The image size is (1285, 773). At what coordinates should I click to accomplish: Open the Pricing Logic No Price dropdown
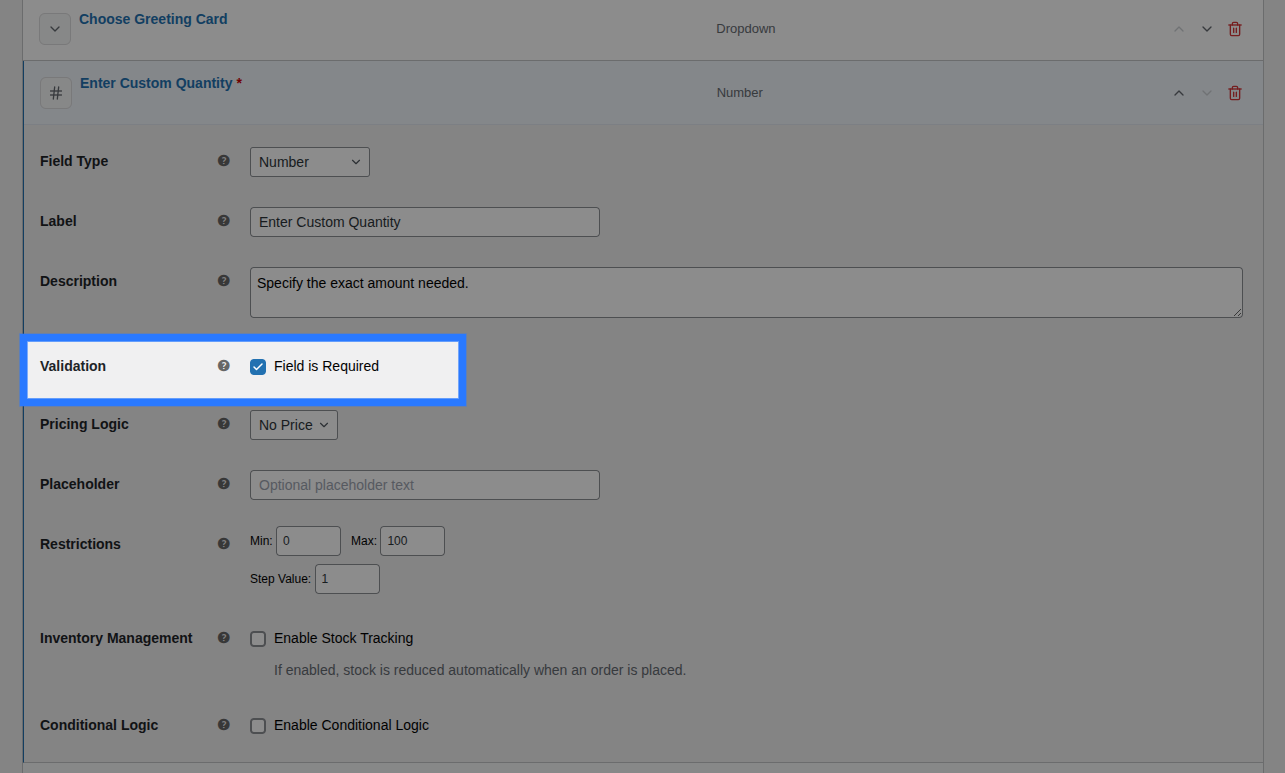[294, 425]
